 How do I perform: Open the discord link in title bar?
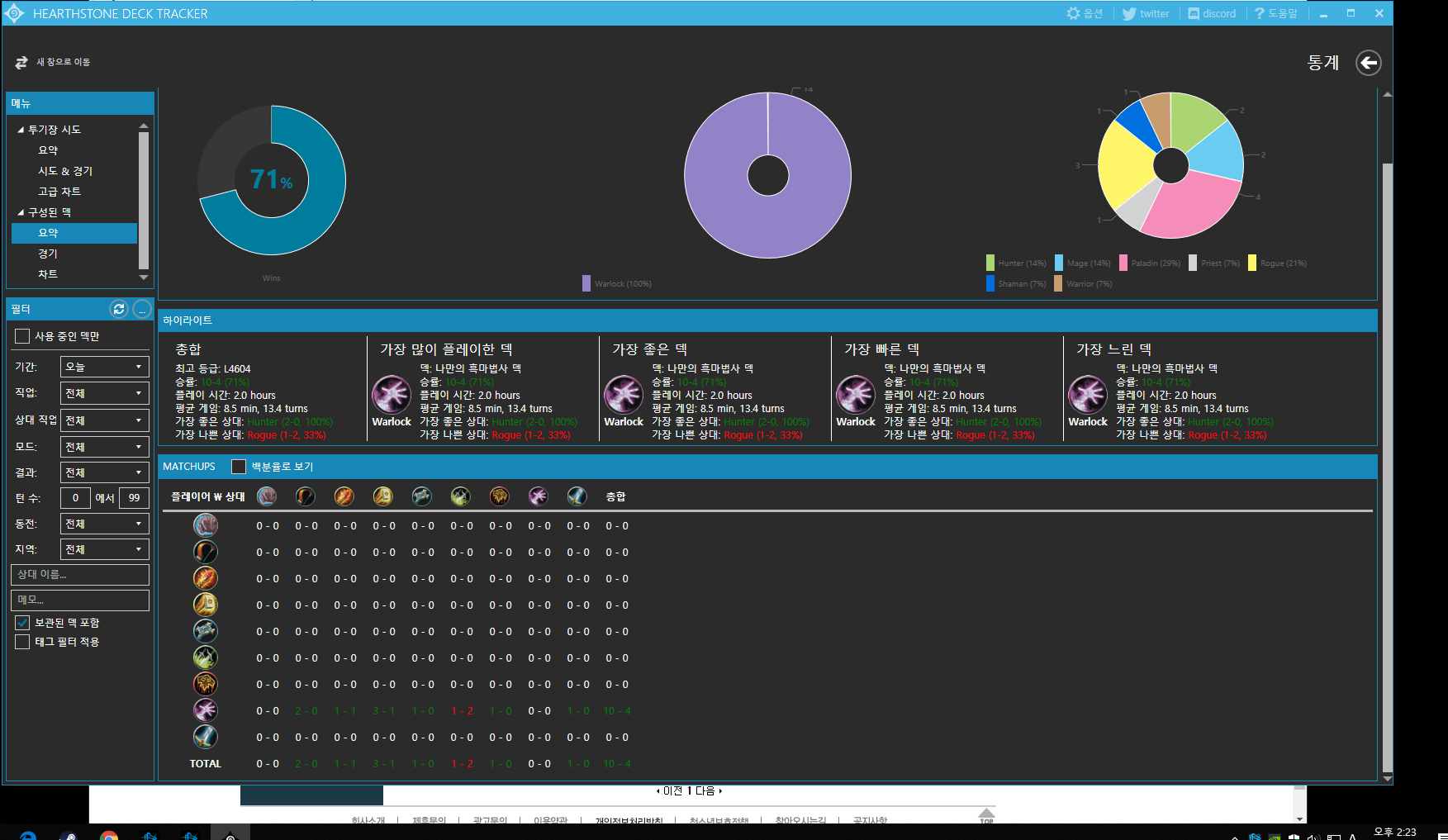(1212, 13)
